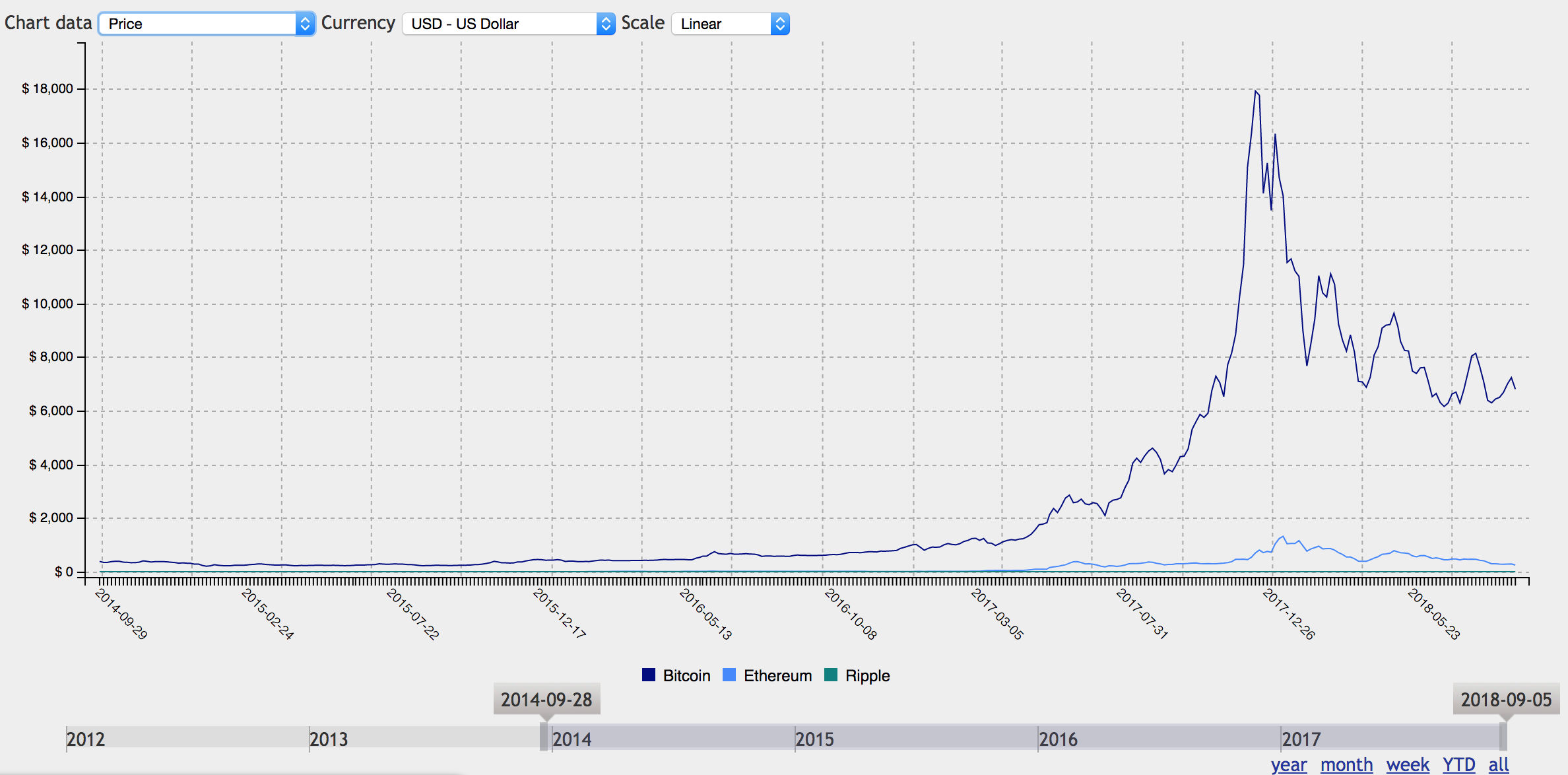The width and height of the screenshot is (1568, 775).
Task: Click the right range slider handle
Action: [x=1503, y=737]
